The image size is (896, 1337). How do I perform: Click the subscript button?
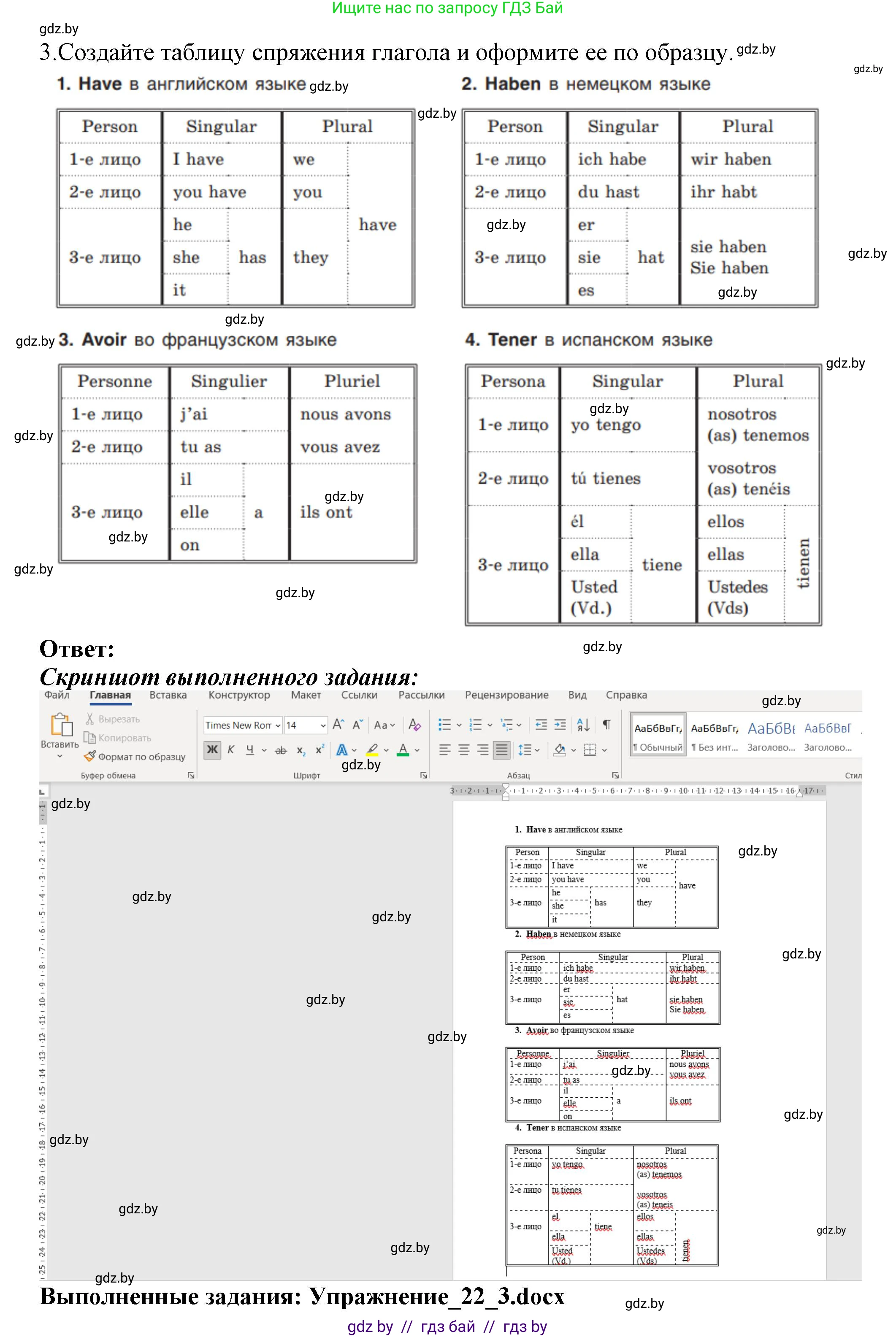click(300, 750)
